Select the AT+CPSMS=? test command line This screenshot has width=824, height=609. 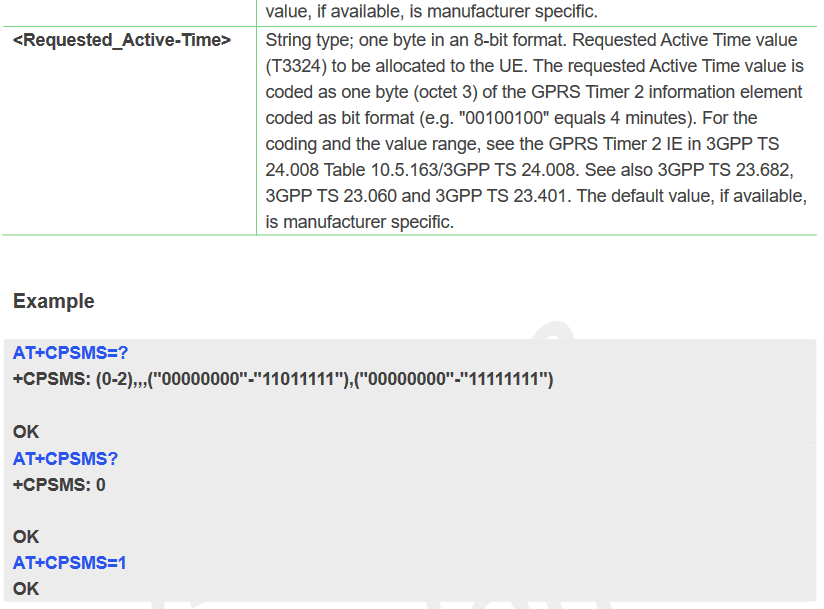pyautogui.click(x=71, y=353)
